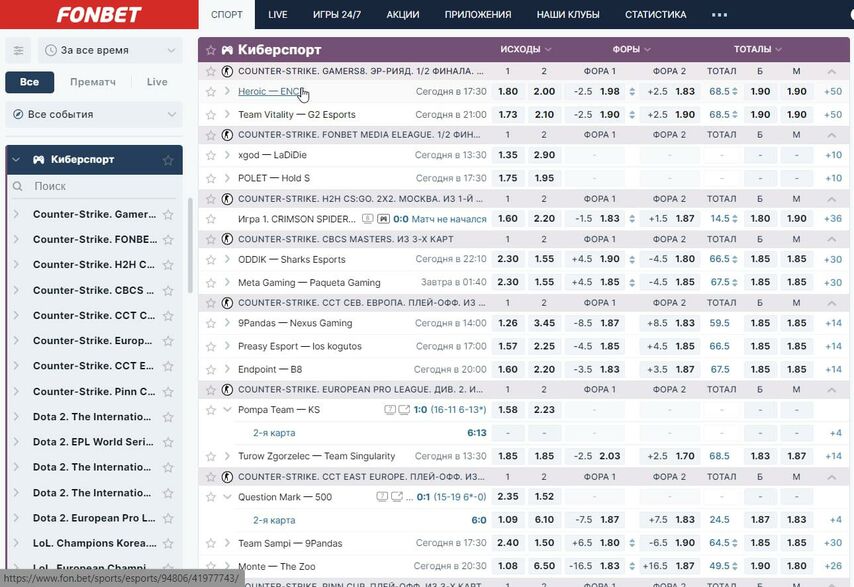Star the POLET — Hold S match
Image resolution: width=854 pixels, height=587 pixels.
click(x=211, y=178)
